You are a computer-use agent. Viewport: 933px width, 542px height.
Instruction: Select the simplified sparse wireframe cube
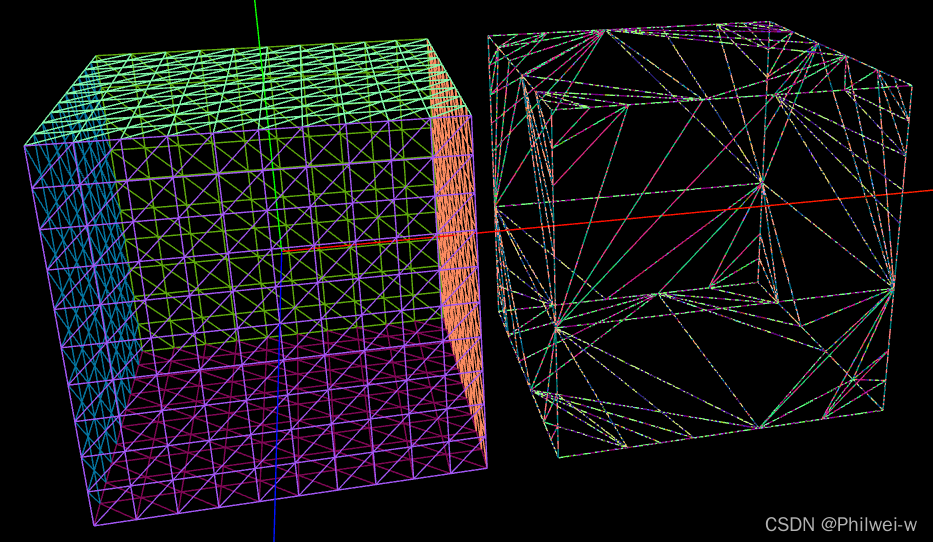pyautogui.click(x=700, y=240)
